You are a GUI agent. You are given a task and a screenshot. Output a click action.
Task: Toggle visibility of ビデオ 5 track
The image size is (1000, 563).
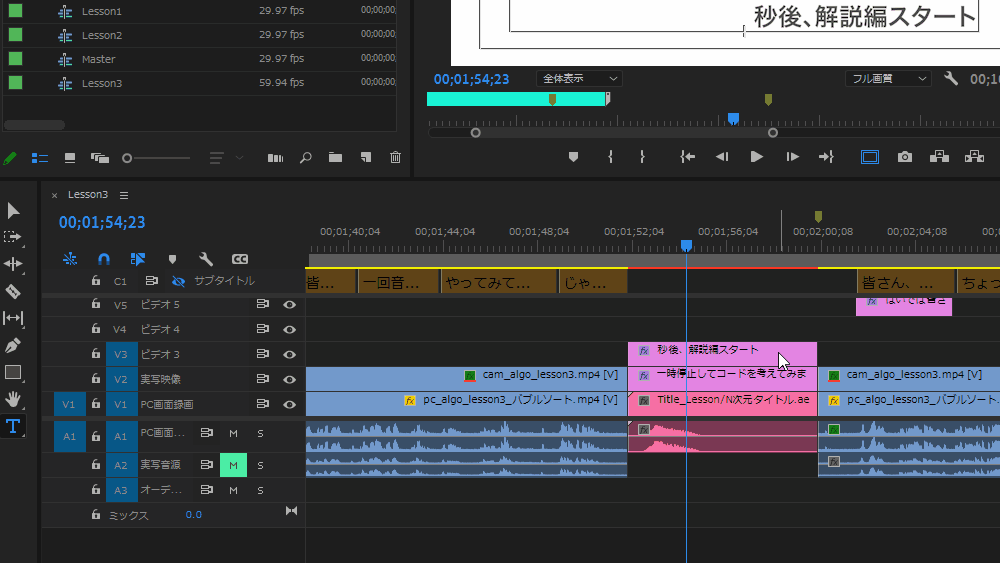tap(290, 305)
